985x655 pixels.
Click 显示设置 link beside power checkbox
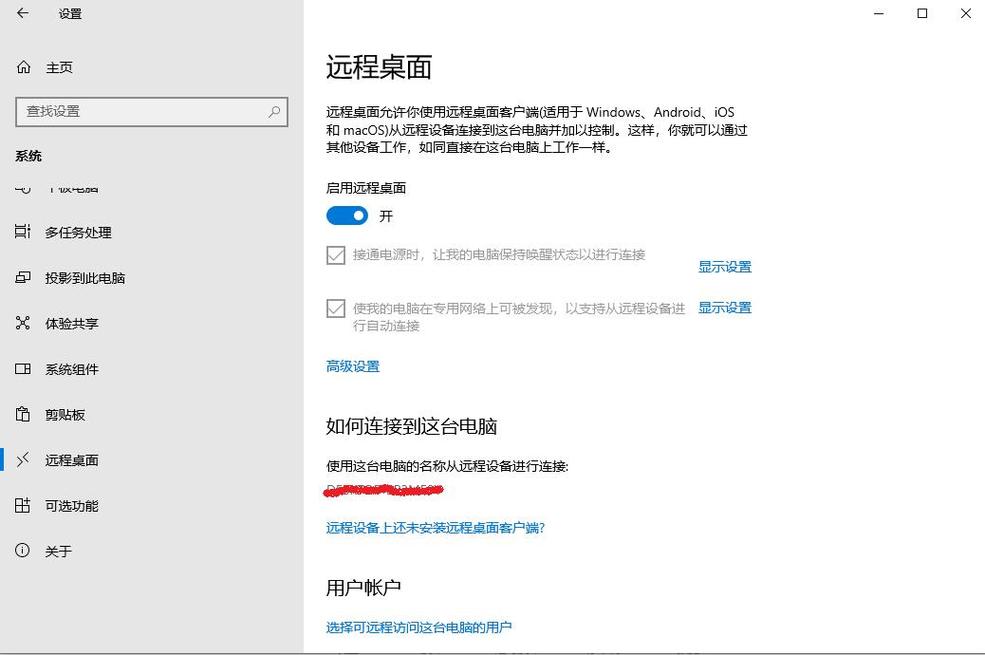725,267
